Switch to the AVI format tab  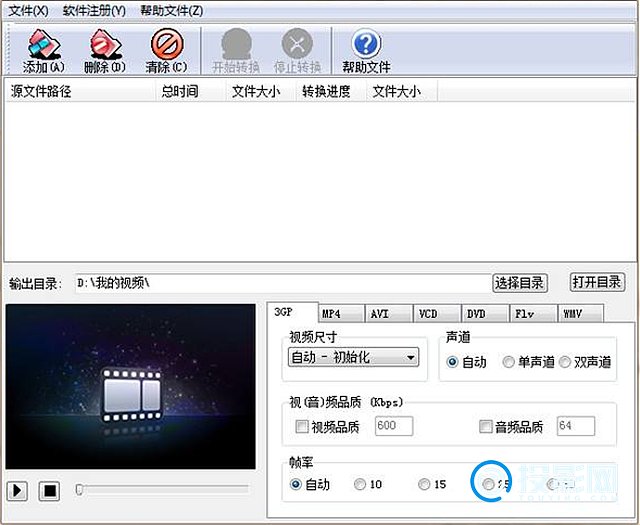coord(389,314)
